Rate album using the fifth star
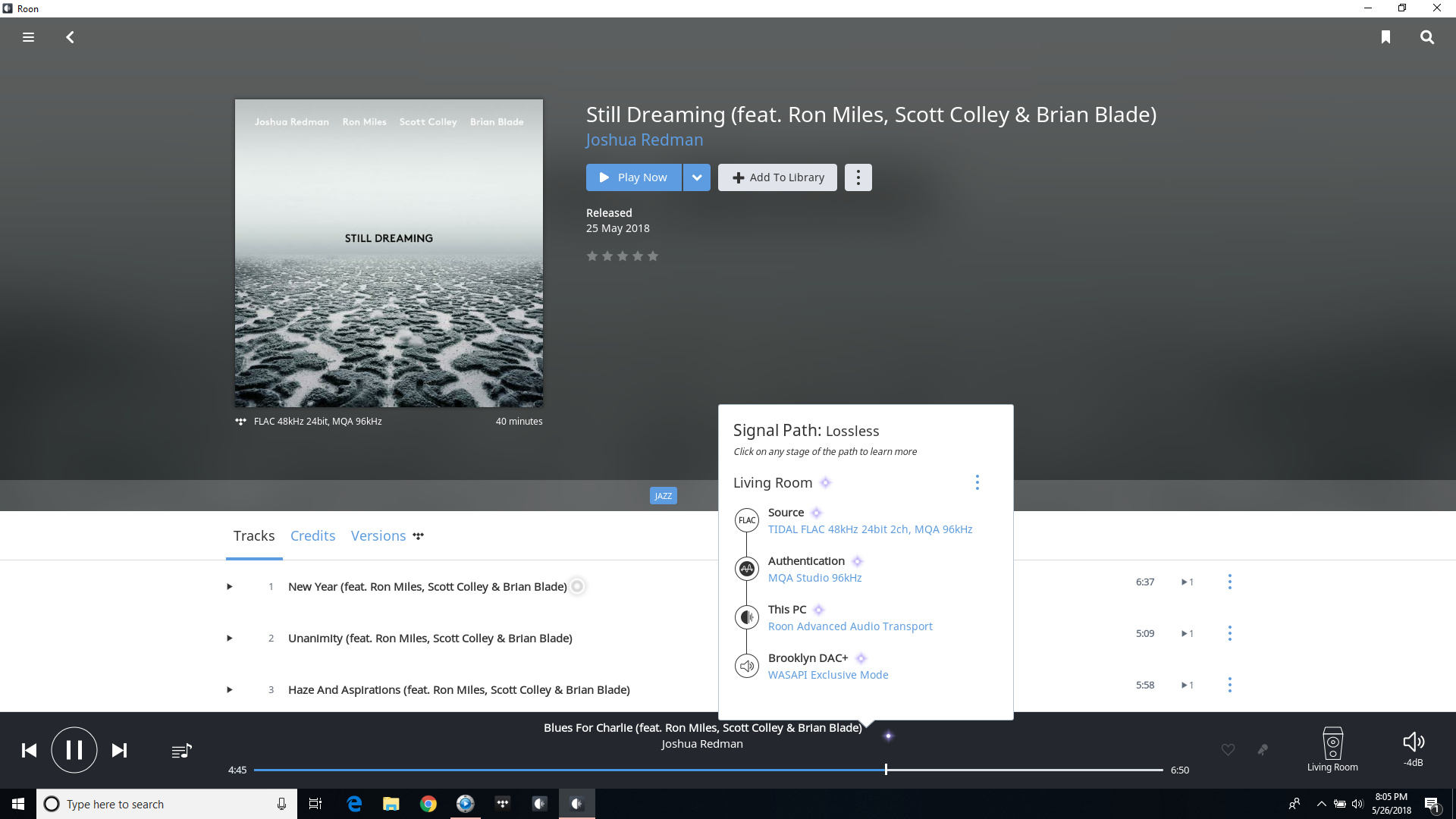This screenshot has width=1456, height=819. pos(653,256)
